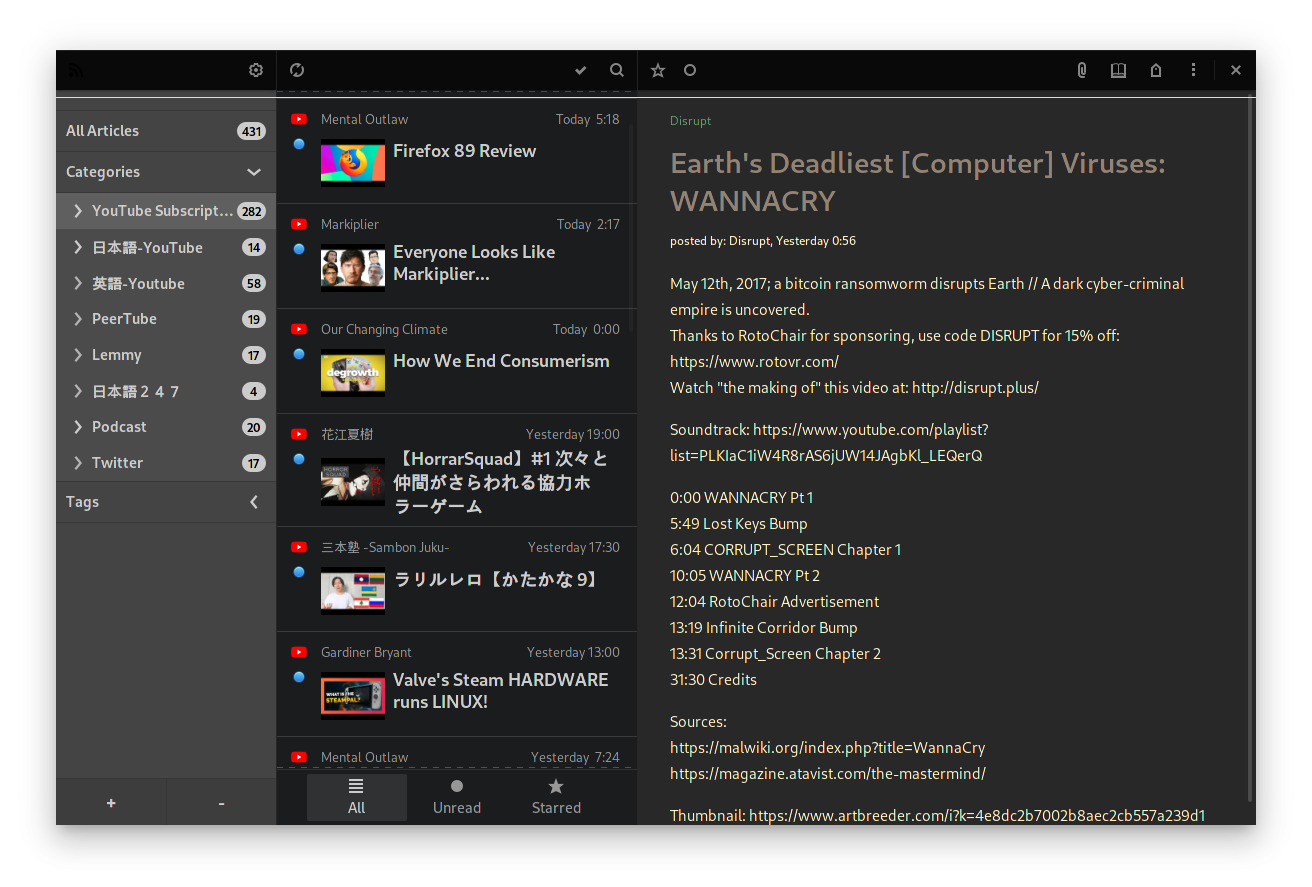1312x887 pixels.
Task: Toggle unread dot on Everyone Looks Like Markiplier
Action: [x=299, y=249]
